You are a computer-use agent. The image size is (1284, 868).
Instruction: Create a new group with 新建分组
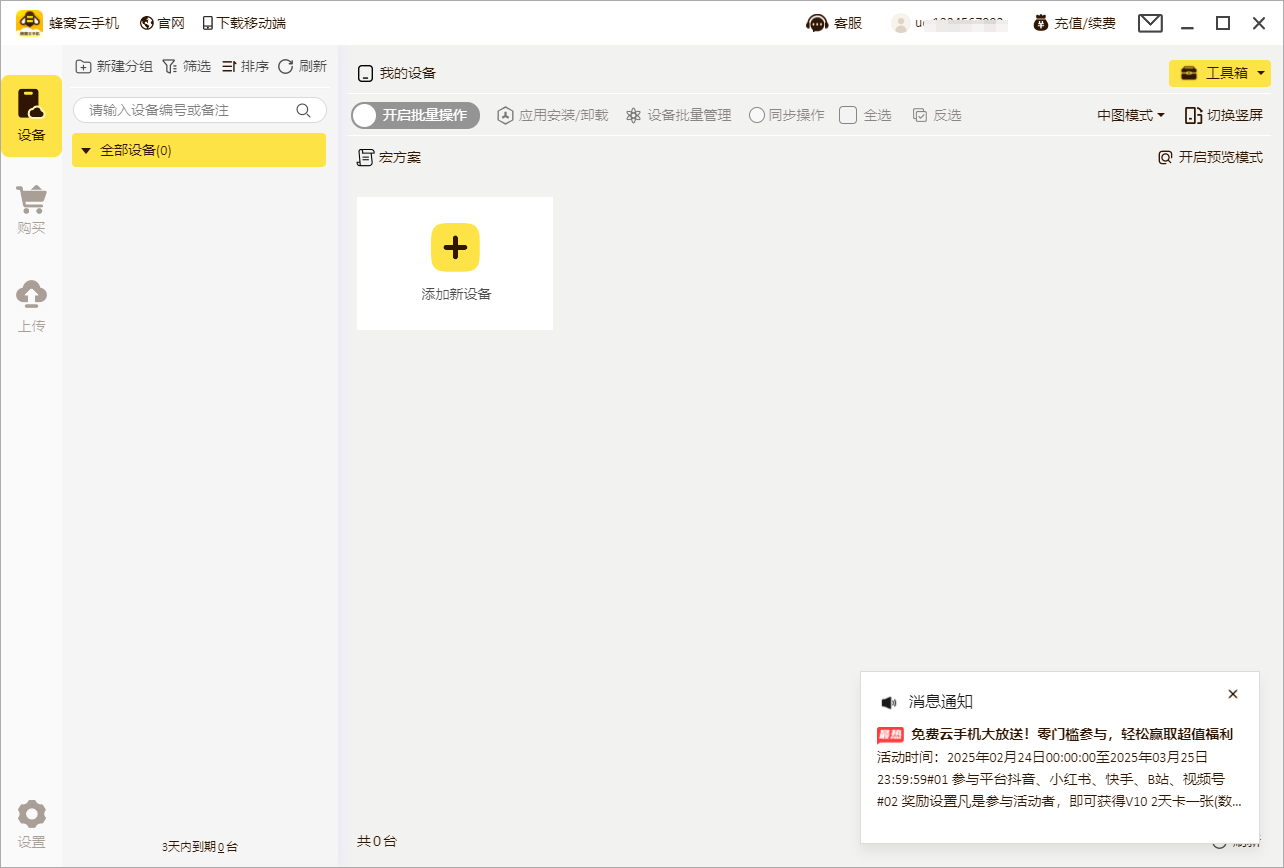(x=114, y=66)
